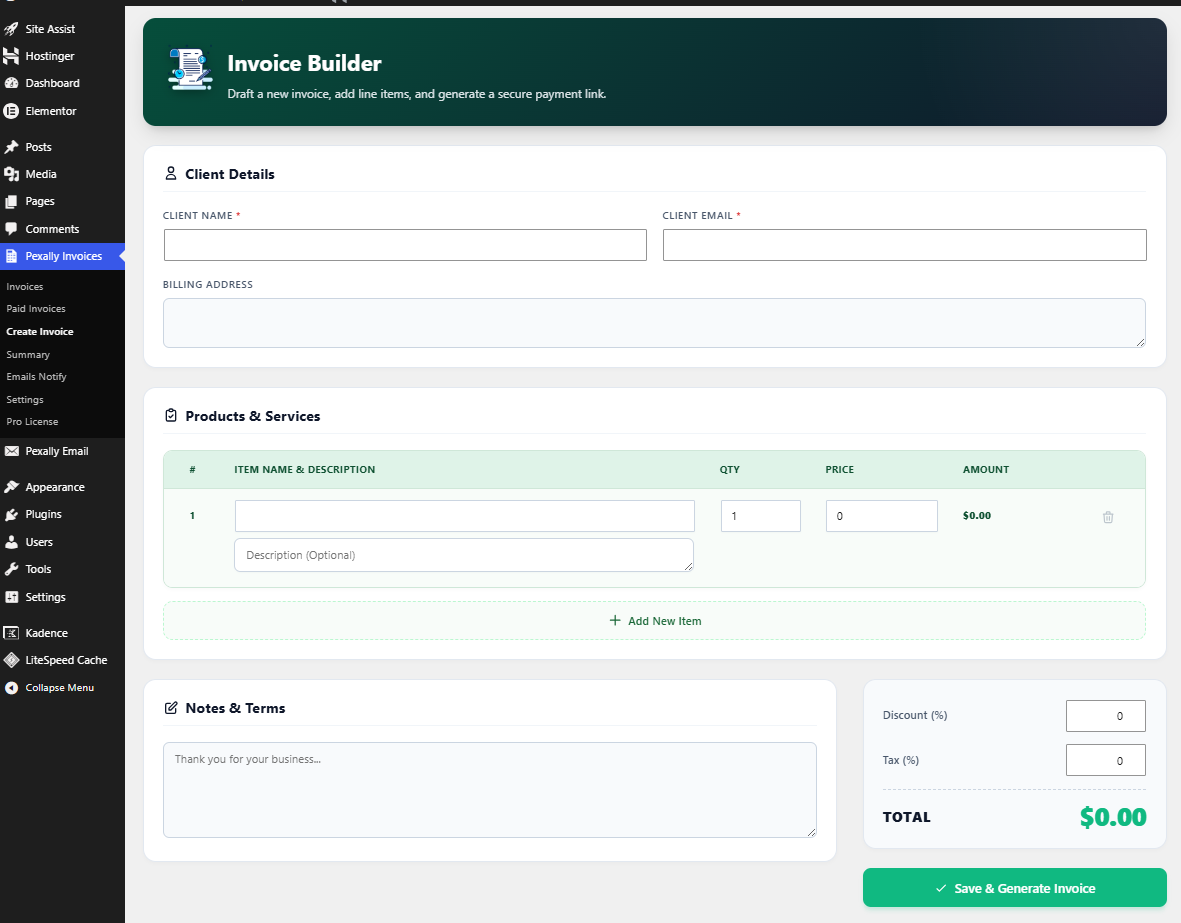The height and width of the screenshot is (923, 1181).
Task: Click the AMOUNT column header
Action: 986,469
